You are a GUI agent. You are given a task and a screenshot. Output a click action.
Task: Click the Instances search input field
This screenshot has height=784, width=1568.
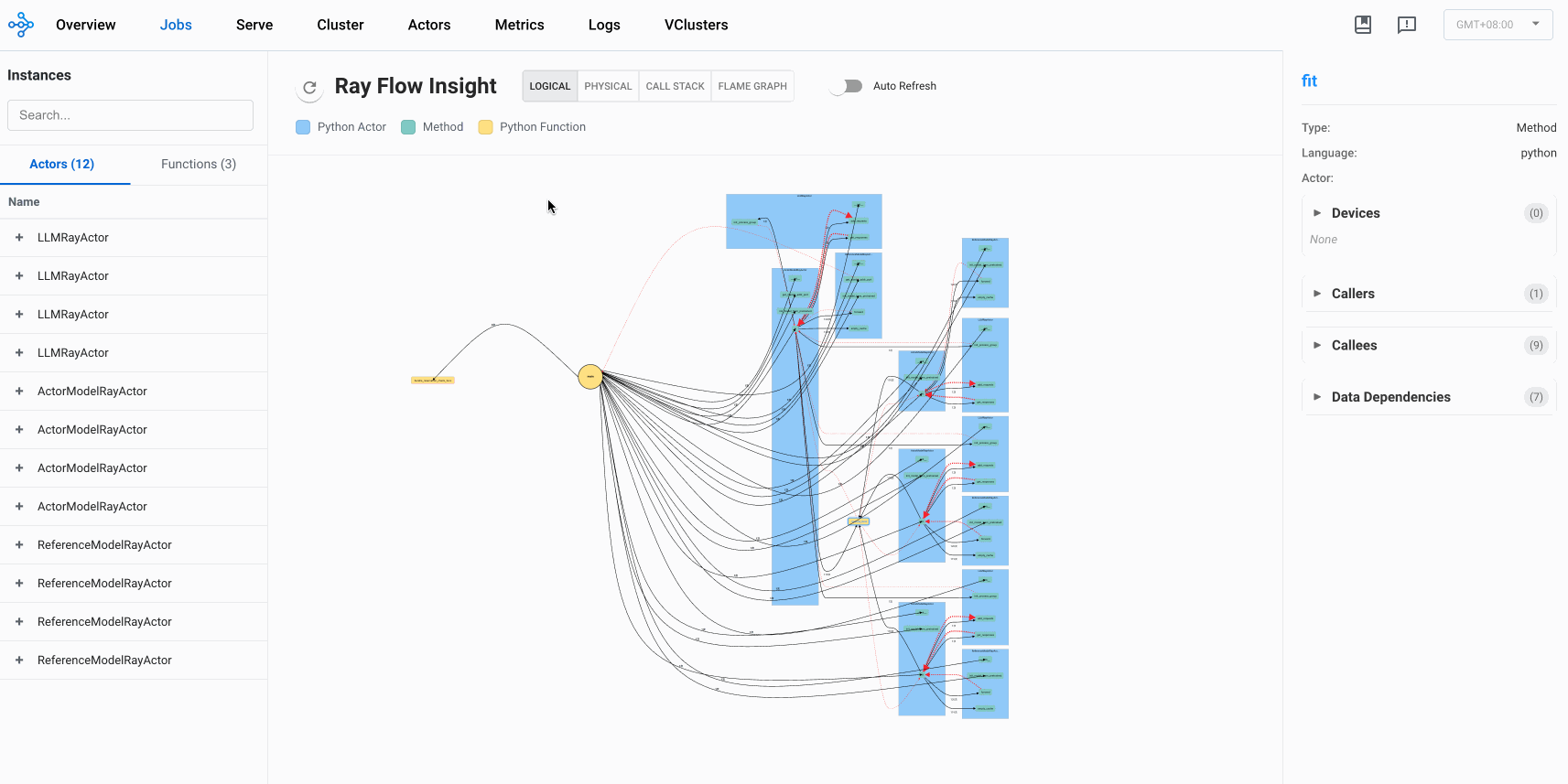[130, 115]
